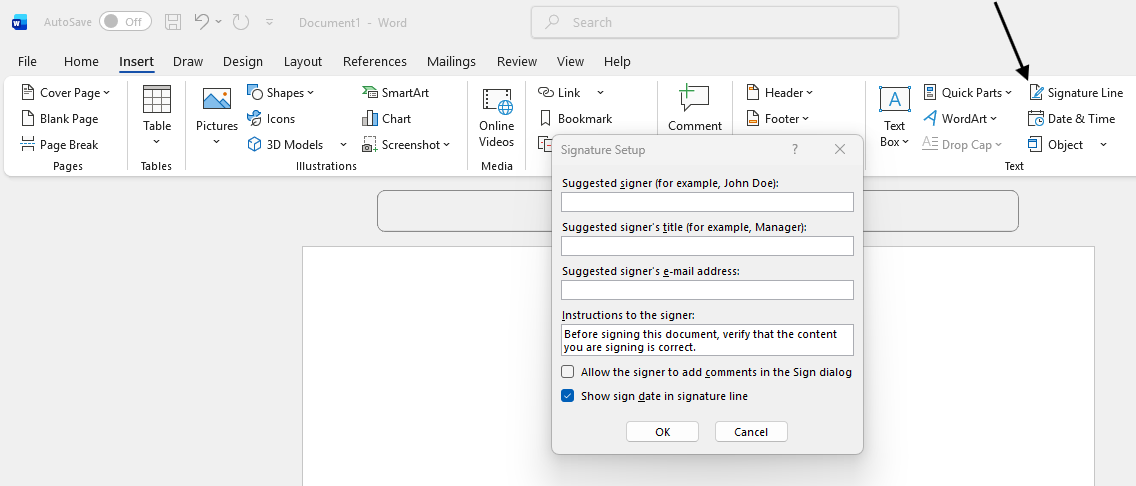Close the Signature Setup dialog

840,150
